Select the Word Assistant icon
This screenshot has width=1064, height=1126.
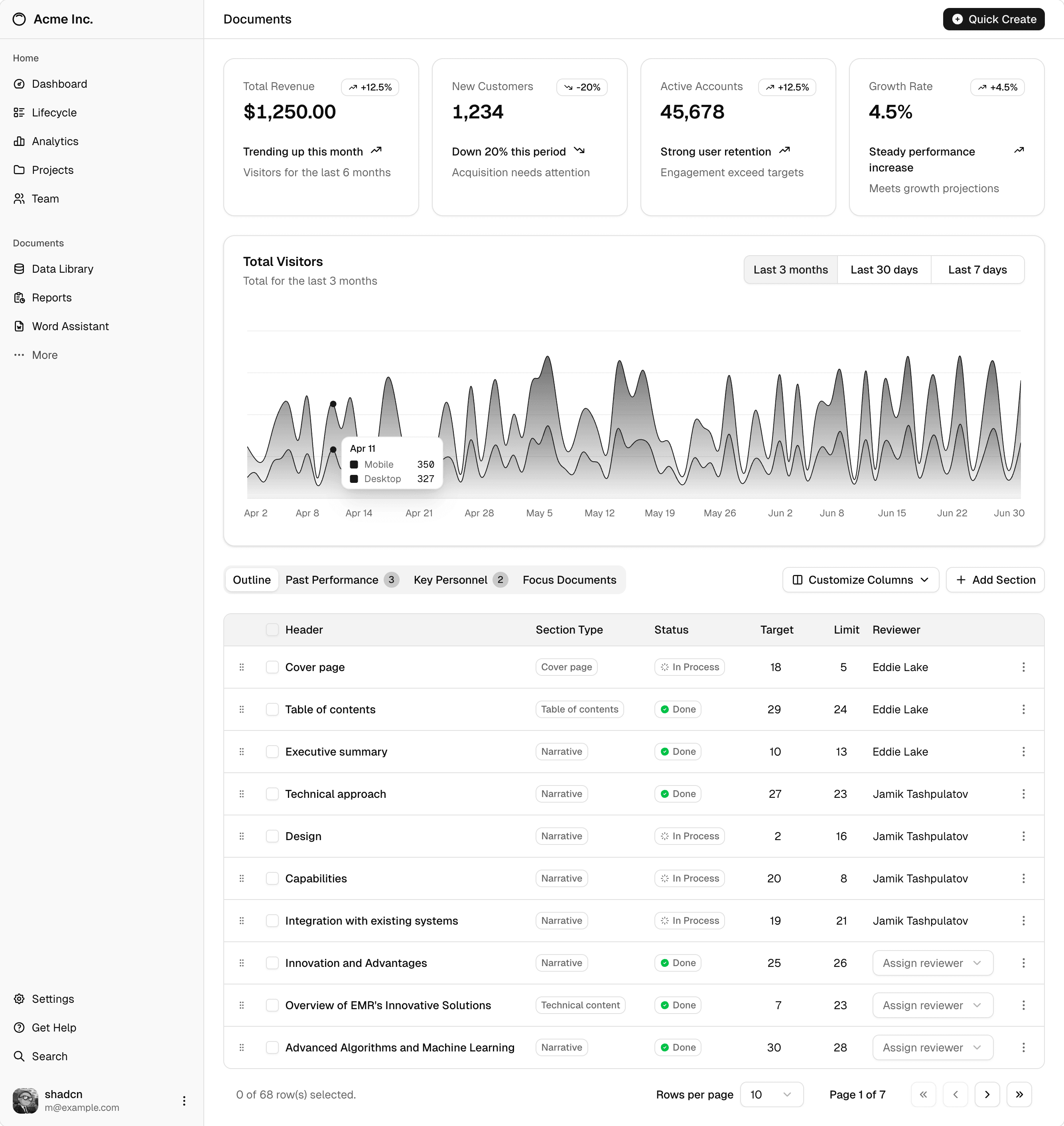[x=19, y=326]
